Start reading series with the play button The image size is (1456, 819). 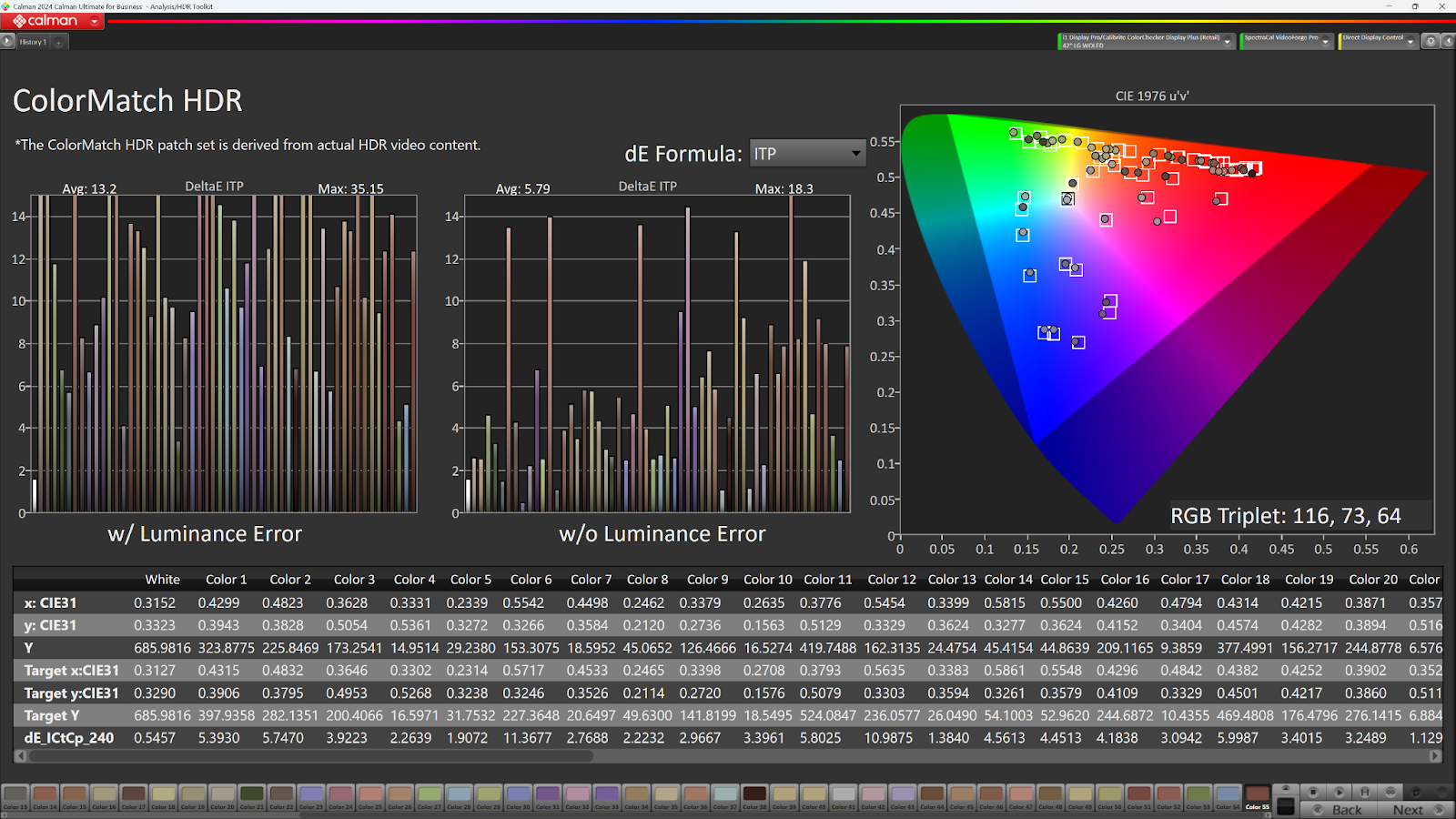point(1340,792)
